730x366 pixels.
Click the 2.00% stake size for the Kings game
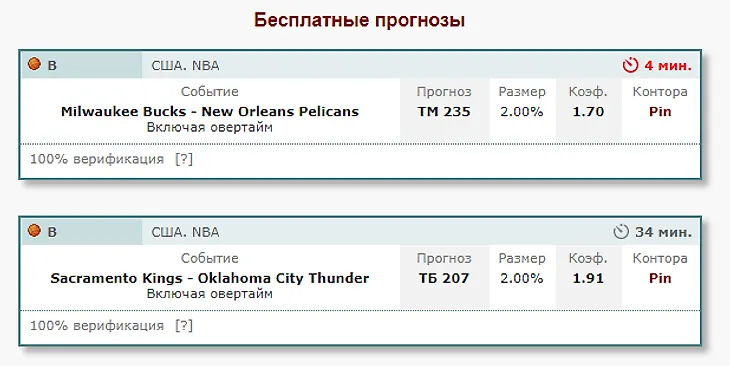point(521,278)
